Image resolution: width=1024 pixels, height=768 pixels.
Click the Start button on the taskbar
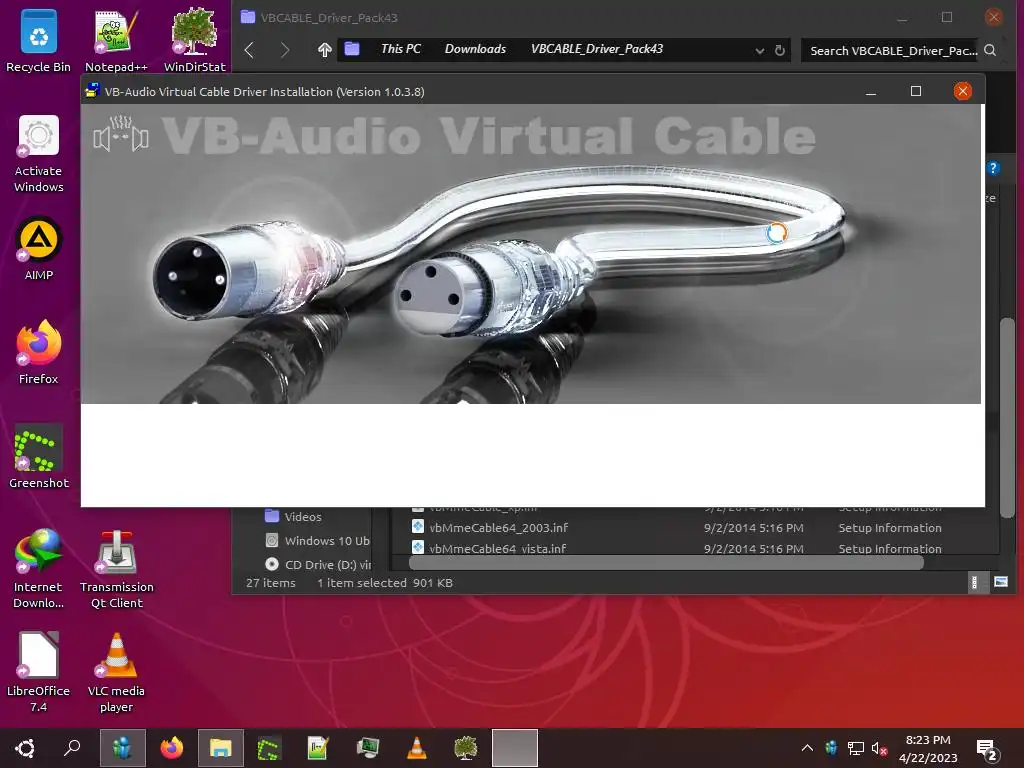25,748
